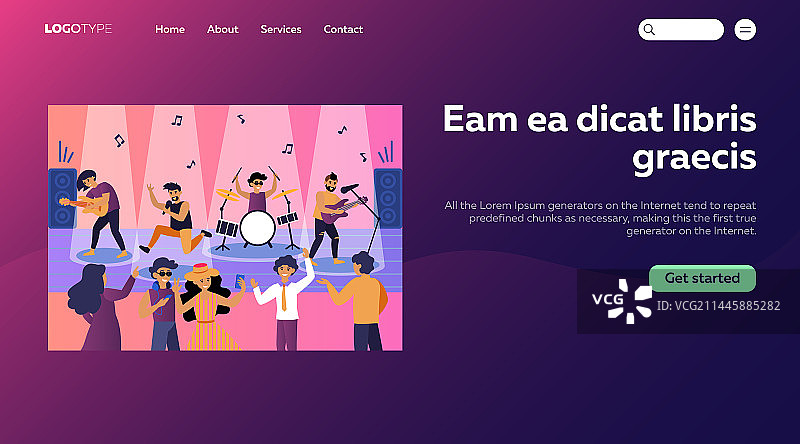Click the LOGOTYPE logo
800x444 pixels.
tap(78, 29)
